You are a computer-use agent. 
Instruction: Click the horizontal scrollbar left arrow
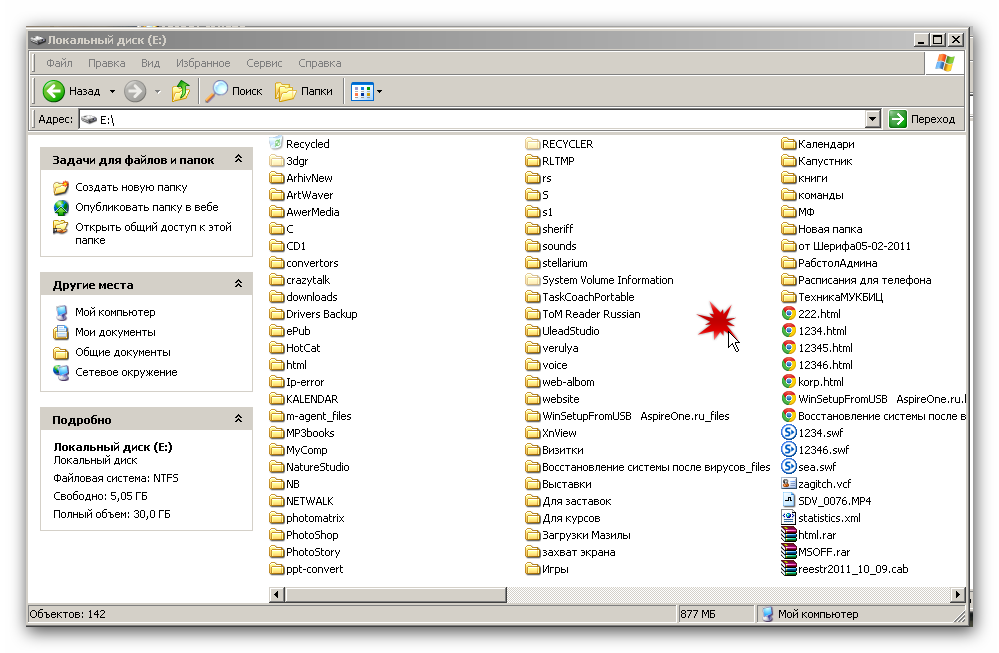pos(277,594)
